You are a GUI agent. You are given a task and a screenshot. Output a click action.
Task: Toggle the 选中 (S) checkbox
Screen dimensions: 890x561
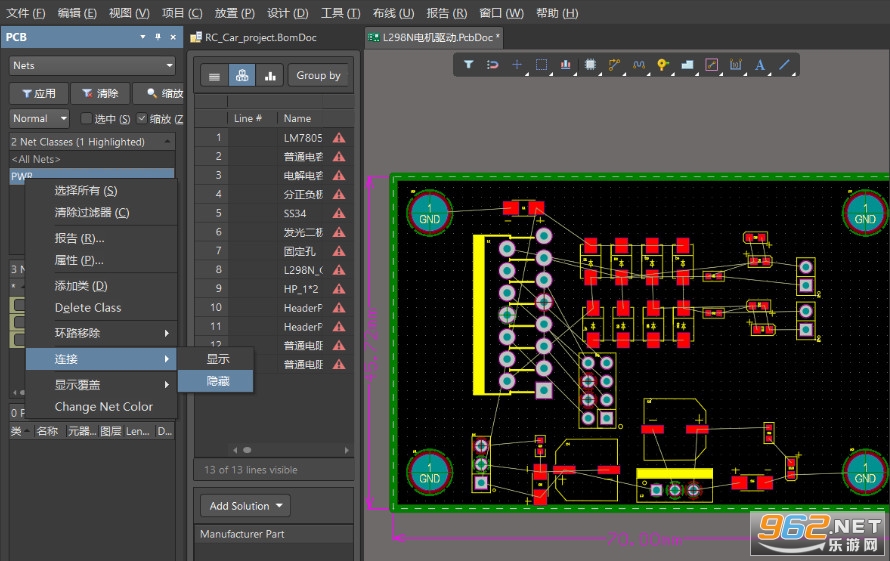86,118
